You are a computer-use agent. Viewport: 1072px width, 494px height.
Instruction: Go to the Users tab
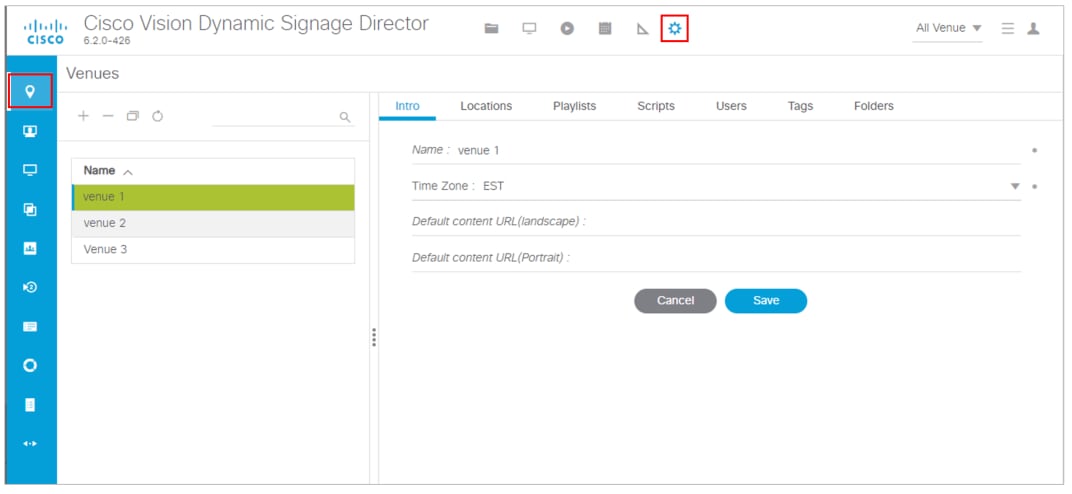731,106
